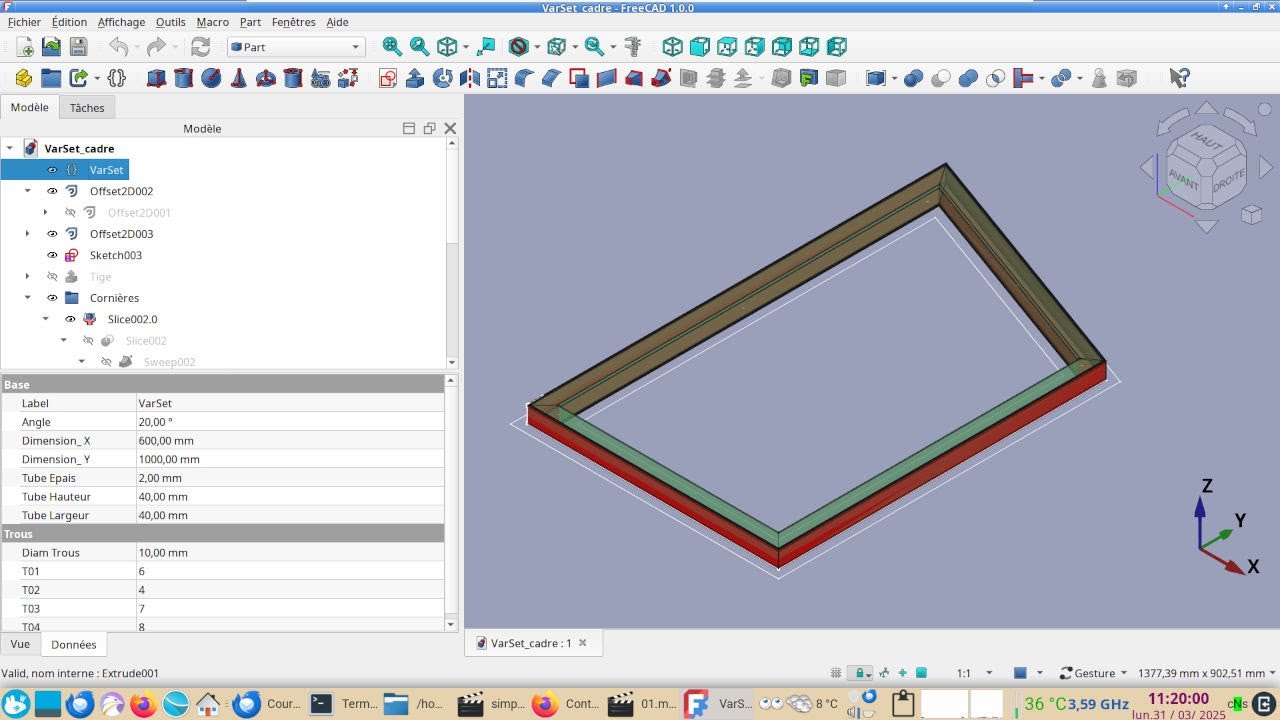
Task: Click DROITE face on navigation cube
Action: click(x=1228, y=182)
